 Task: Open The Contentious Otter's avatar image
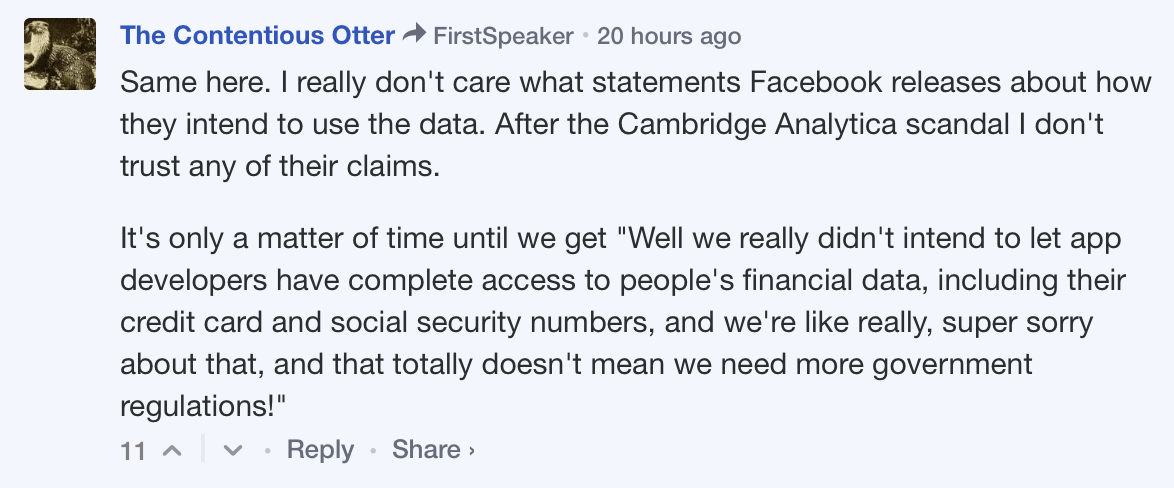coord(60,55)
